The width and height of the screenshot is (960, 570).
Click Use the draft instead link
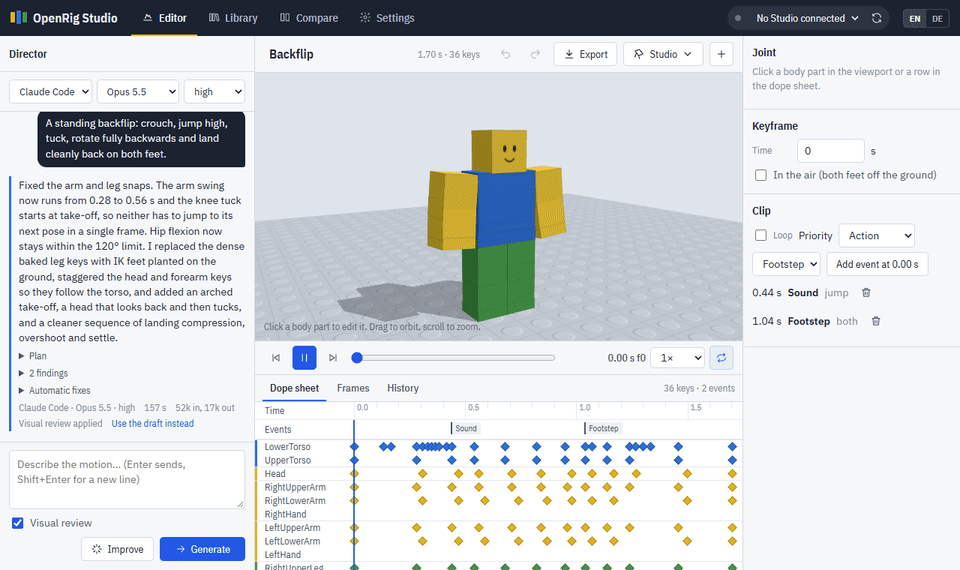tap(152, 423)
